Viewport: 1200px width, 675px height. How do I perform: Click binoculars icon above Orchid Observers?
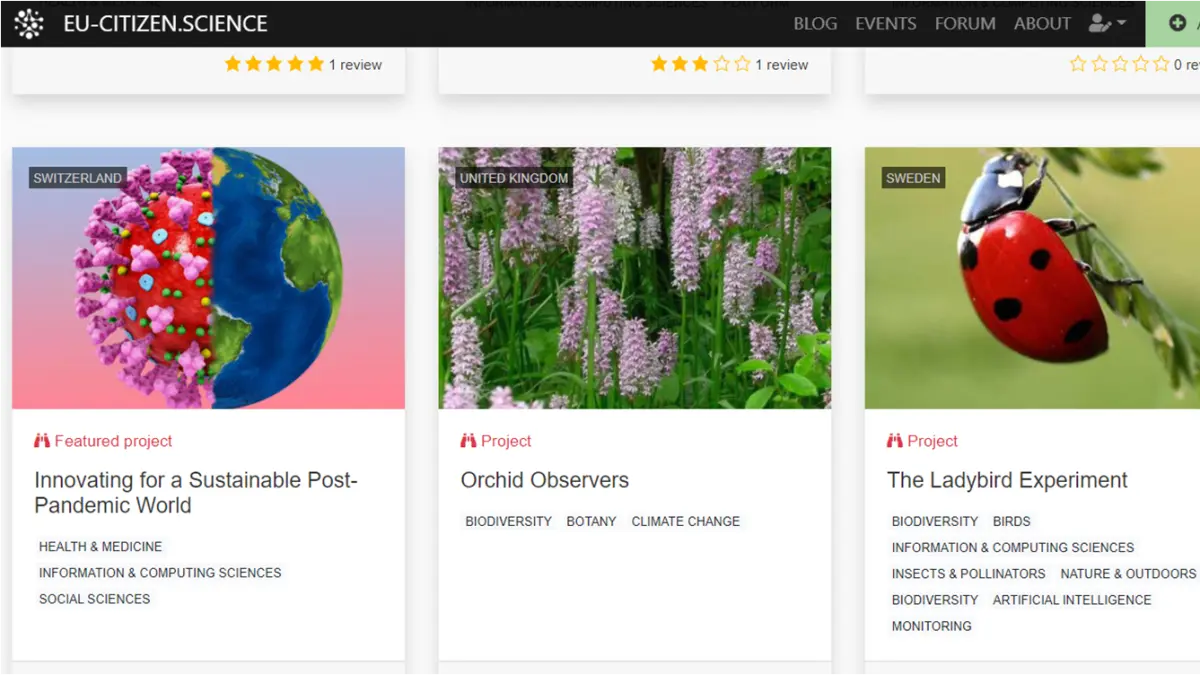click(x=468, y=441)
